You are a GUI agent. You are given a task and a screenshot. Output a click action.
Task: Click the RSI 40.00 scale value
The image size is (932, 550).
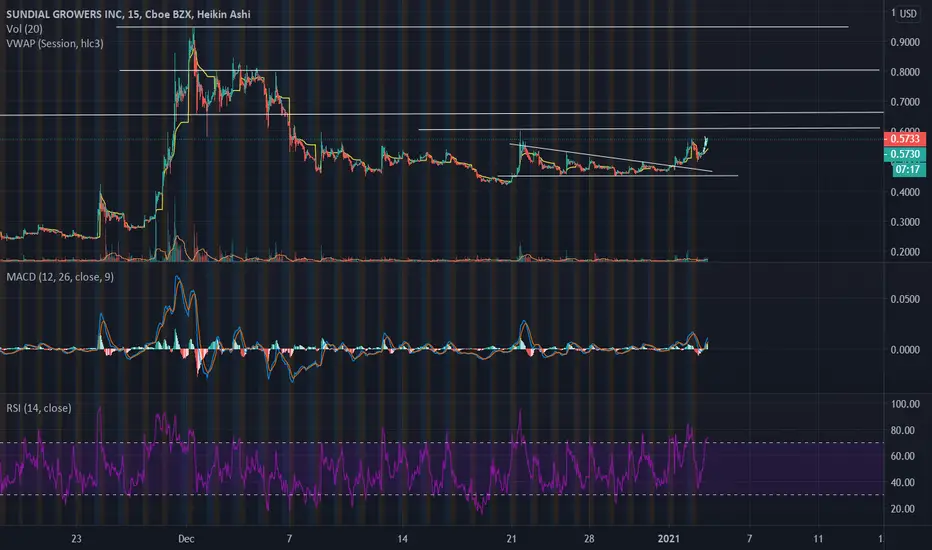pyautogui.click(x=903, y=483)
